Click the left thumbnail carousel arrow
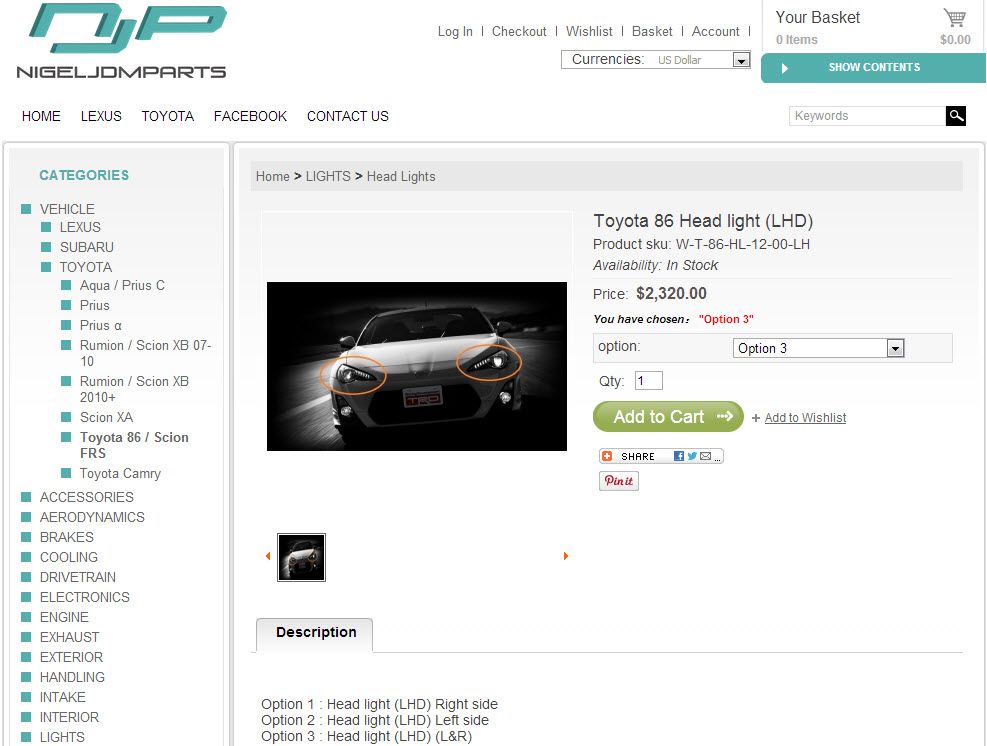 coord(268,556)
